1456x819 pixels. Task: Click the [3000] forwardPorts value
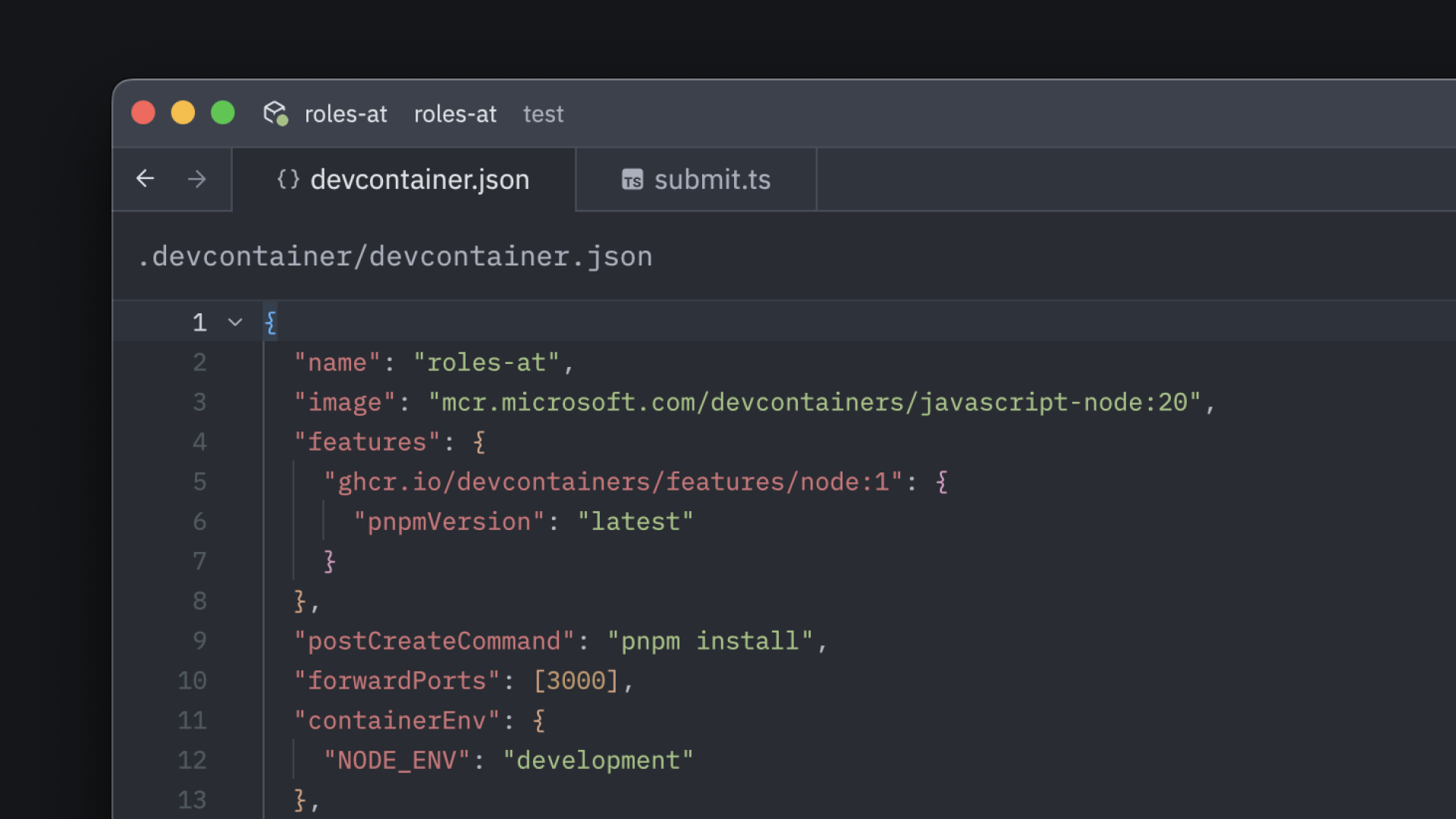576,681
